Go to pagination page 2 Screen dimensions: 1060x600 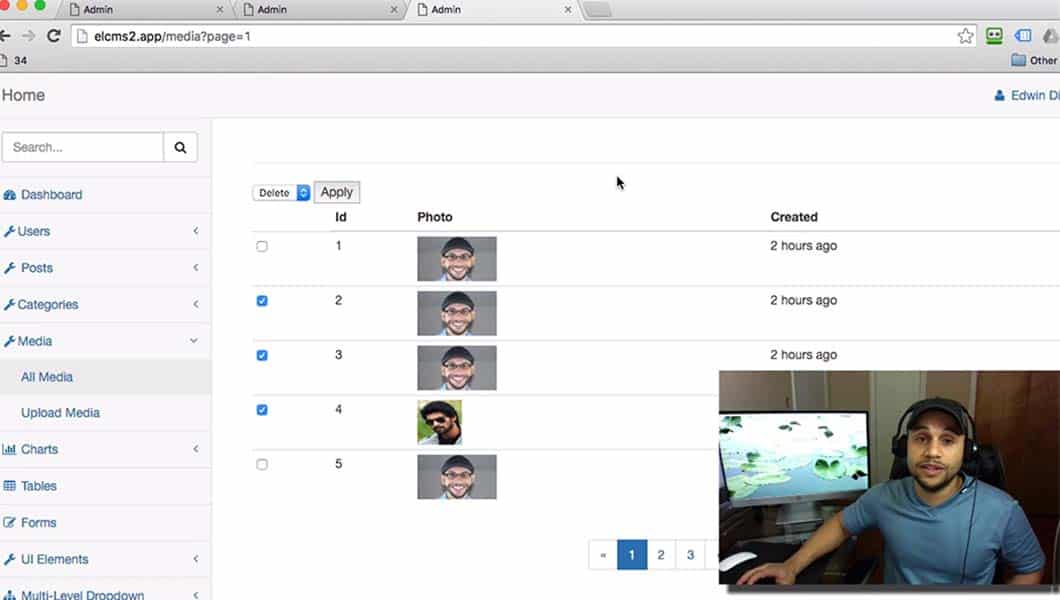tap(660, 555)
